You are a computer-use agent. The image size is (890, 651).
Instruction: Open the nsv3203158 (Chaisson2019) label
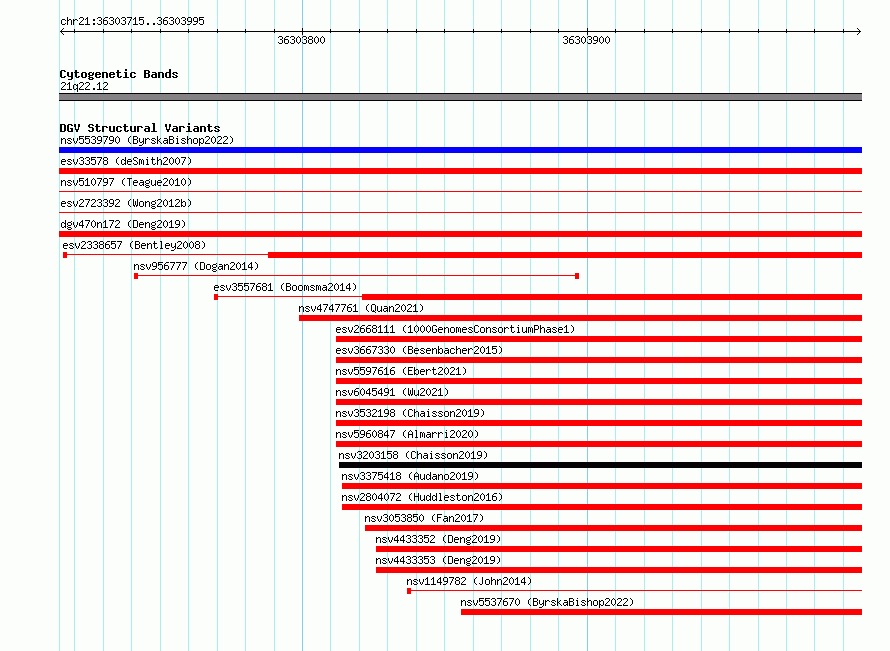pos(413,455)
